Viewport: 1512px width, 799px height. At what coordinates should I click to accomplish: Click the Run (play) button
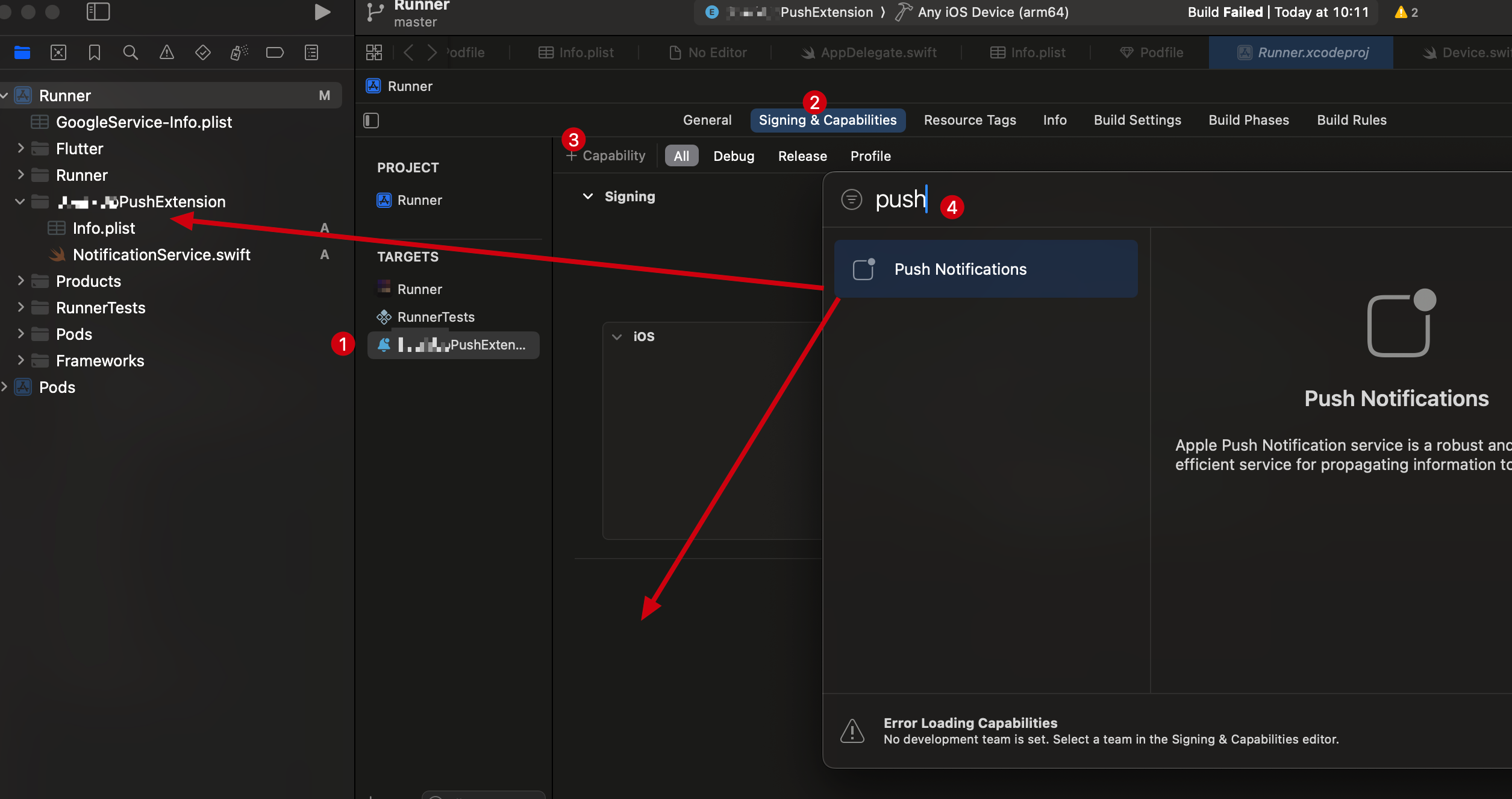tap(322, 12)
